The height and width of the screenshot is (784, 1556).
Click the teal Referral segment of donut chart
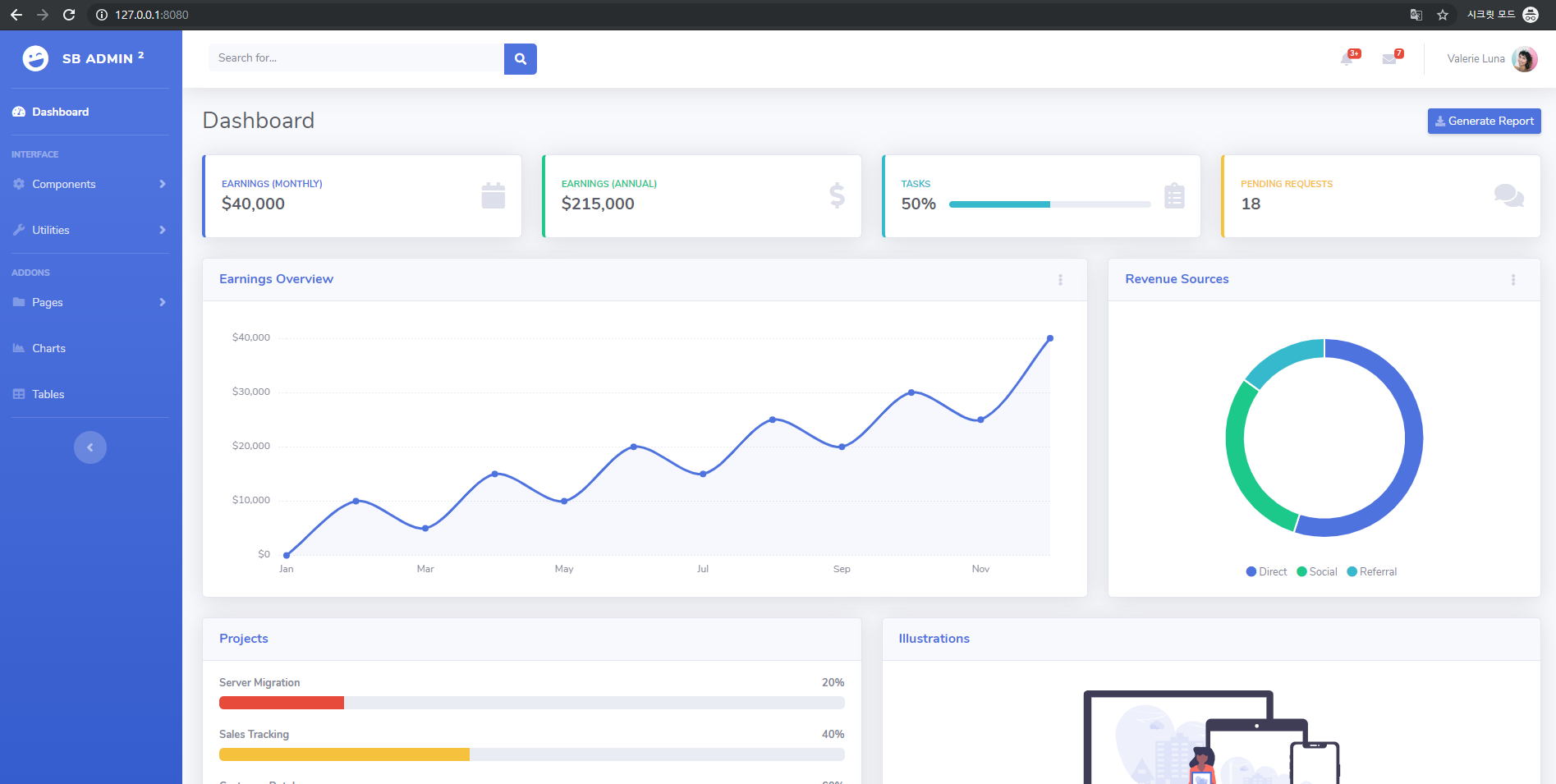click(x=1285, y=357)
